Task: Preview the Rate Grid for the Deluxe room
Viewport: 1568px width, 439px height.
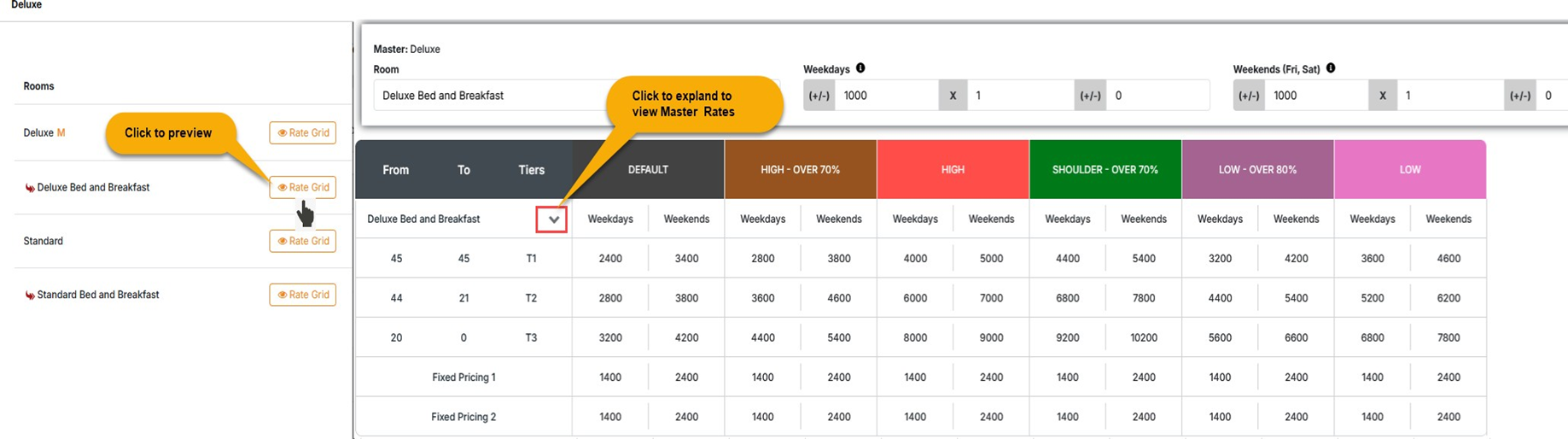Action: tap(303, 133)
